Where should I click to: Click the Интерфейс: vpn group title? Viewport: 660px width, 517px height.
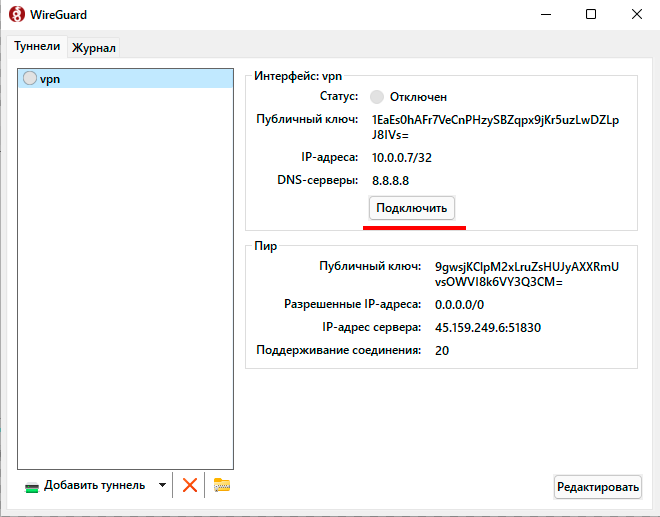tap(298, 76)
